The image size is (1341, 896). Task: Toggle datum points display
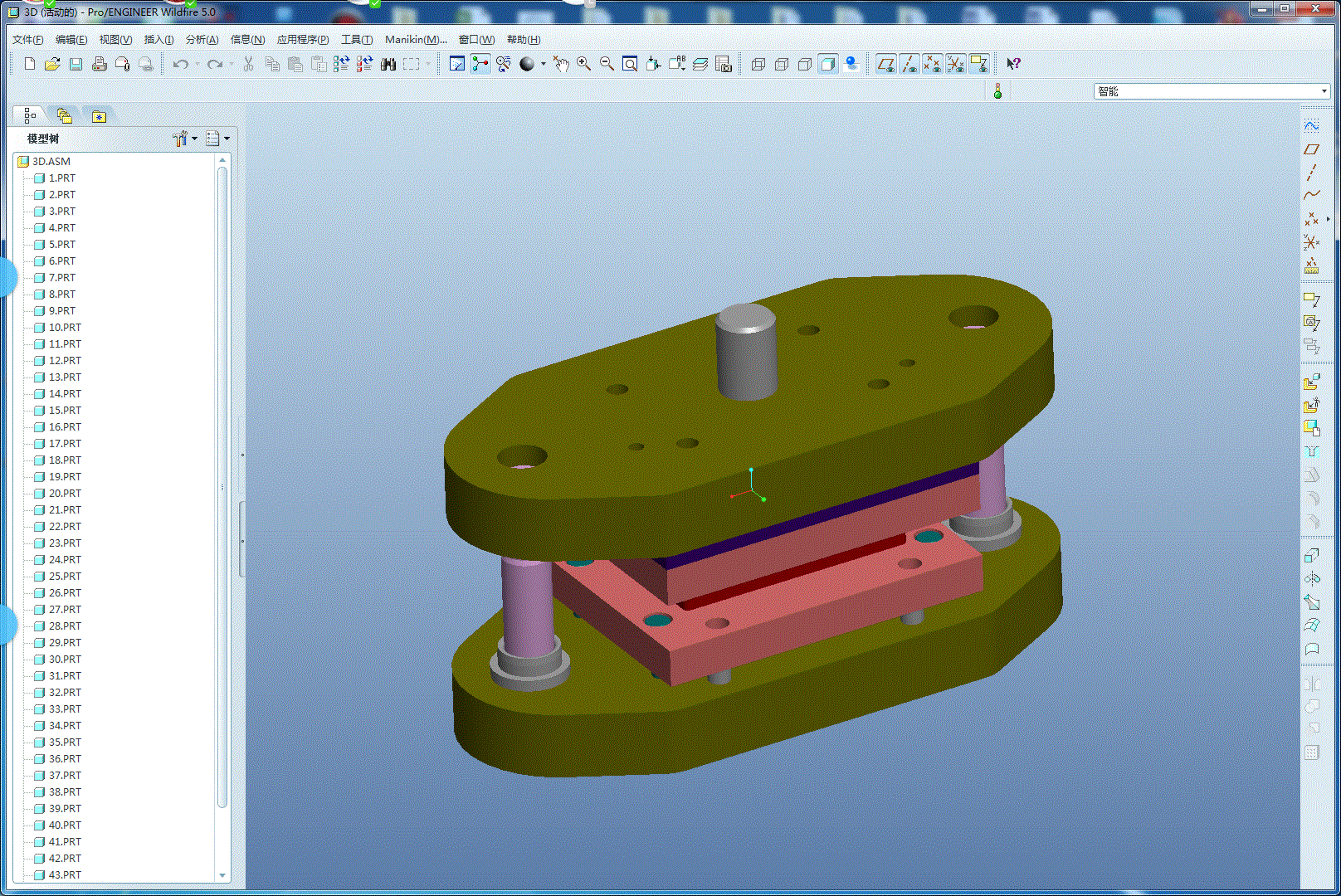click(933, 64)
